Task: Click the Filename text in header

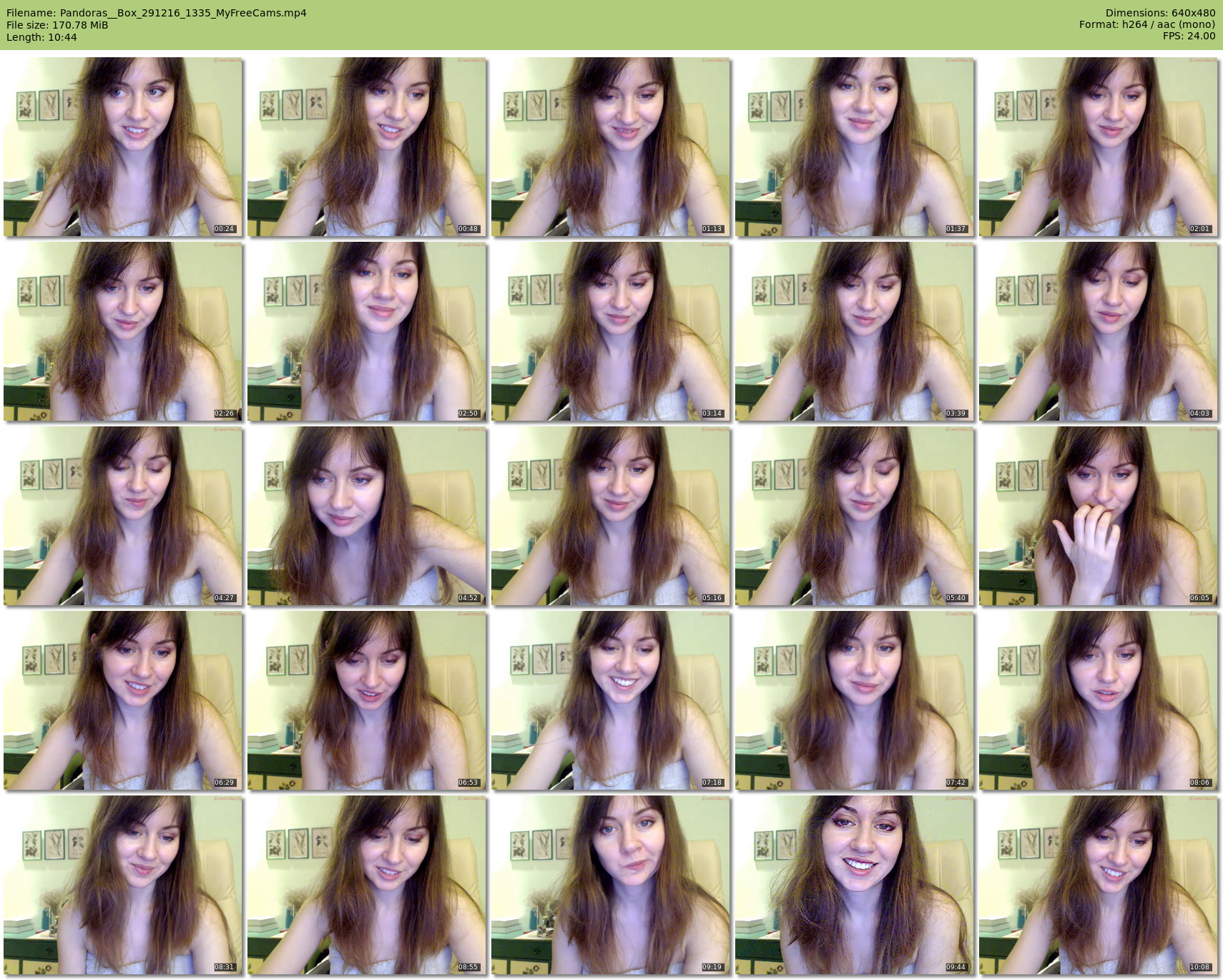Action: point(156,13)
